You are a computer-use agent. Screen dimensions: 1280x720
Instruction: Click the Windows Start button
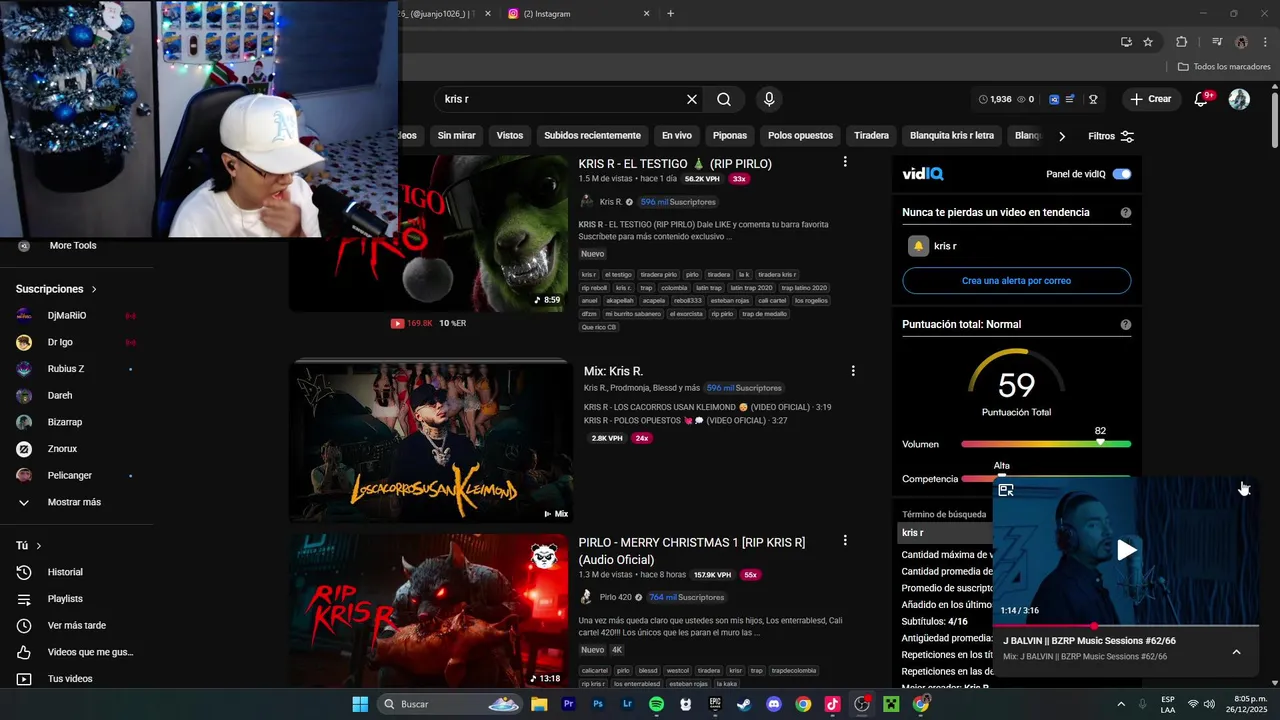(x=360, y=704)
